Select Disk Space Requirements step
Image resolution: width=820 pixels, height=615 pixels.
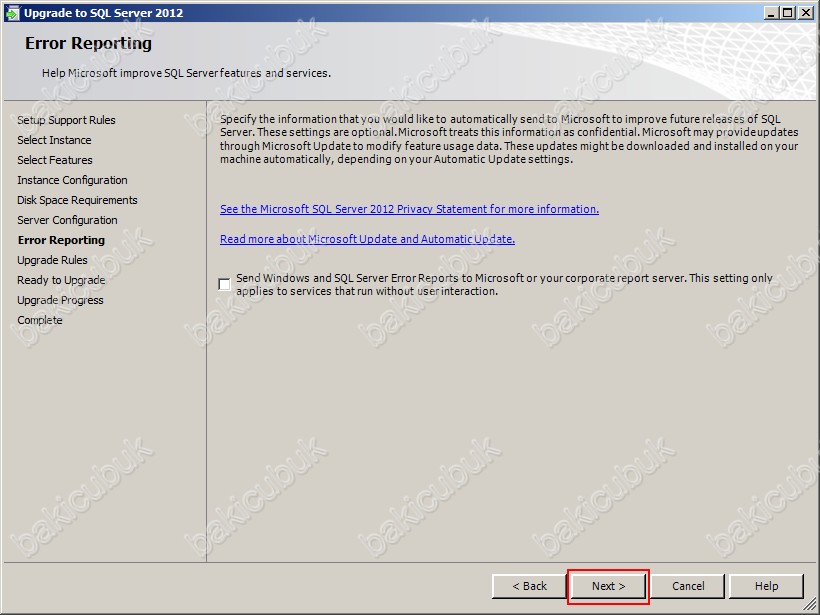tap(77, 200)
